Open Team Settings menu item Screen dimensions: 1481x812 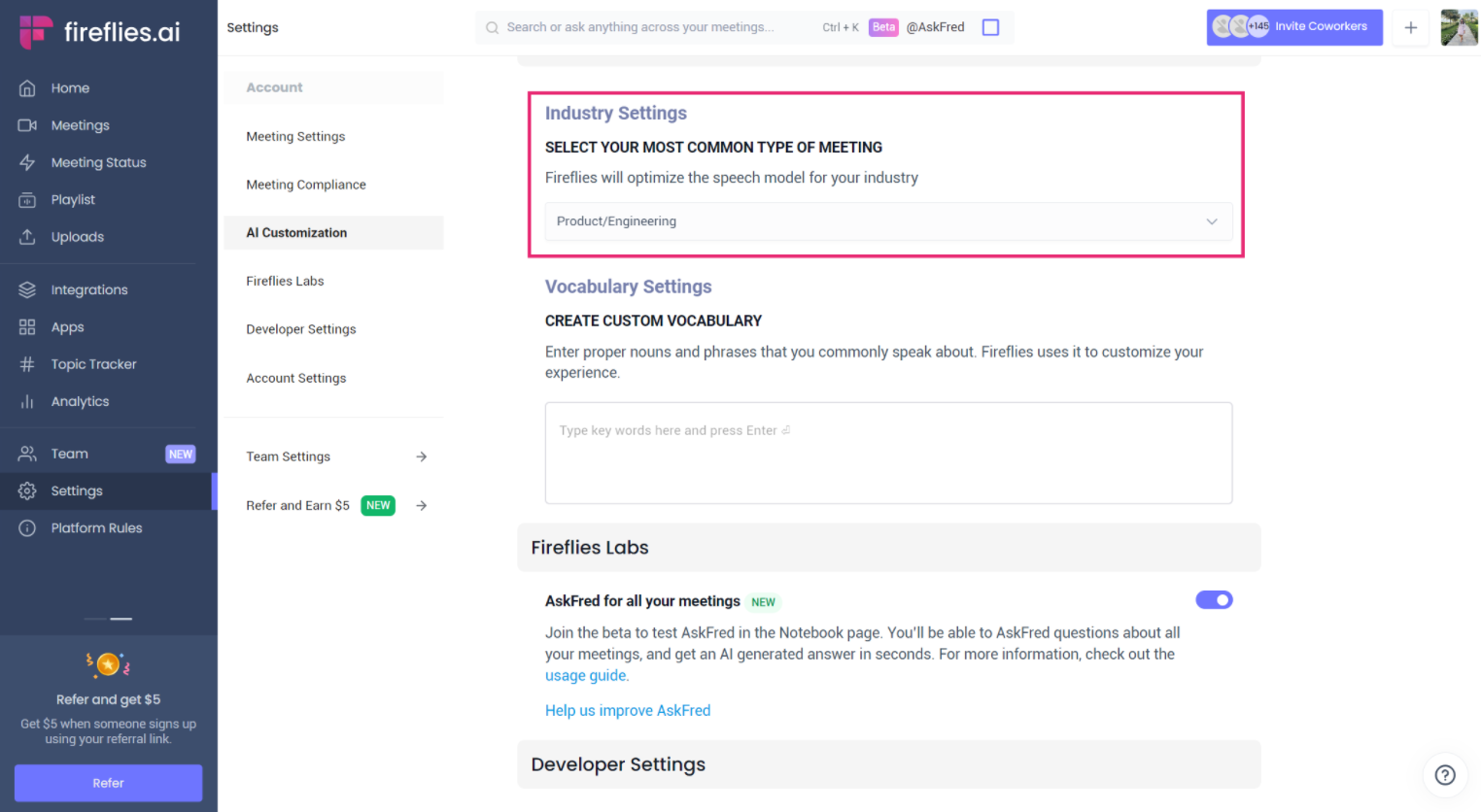[334, 457]
